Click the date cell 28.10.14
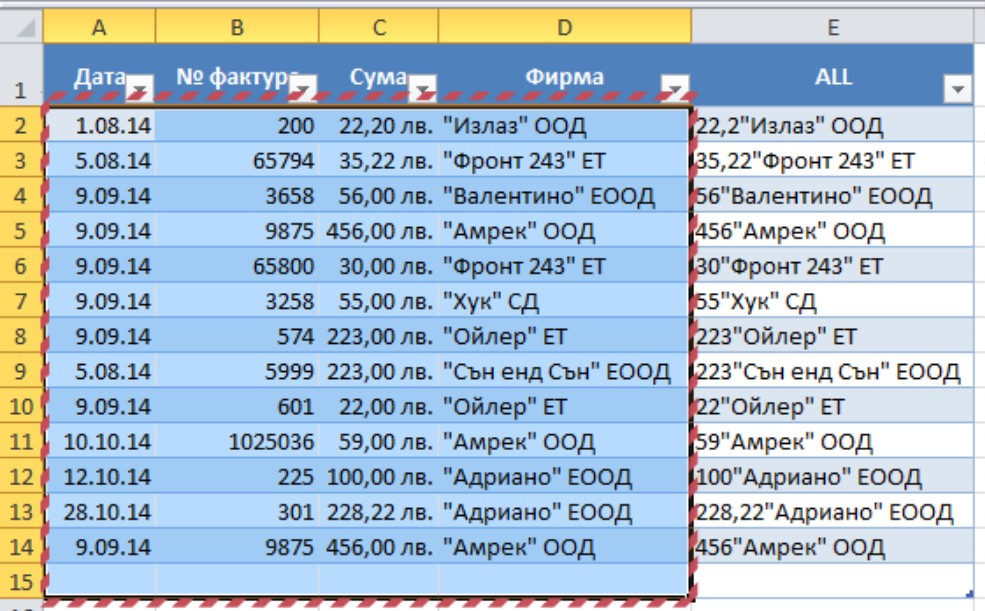 coord(100,512)
